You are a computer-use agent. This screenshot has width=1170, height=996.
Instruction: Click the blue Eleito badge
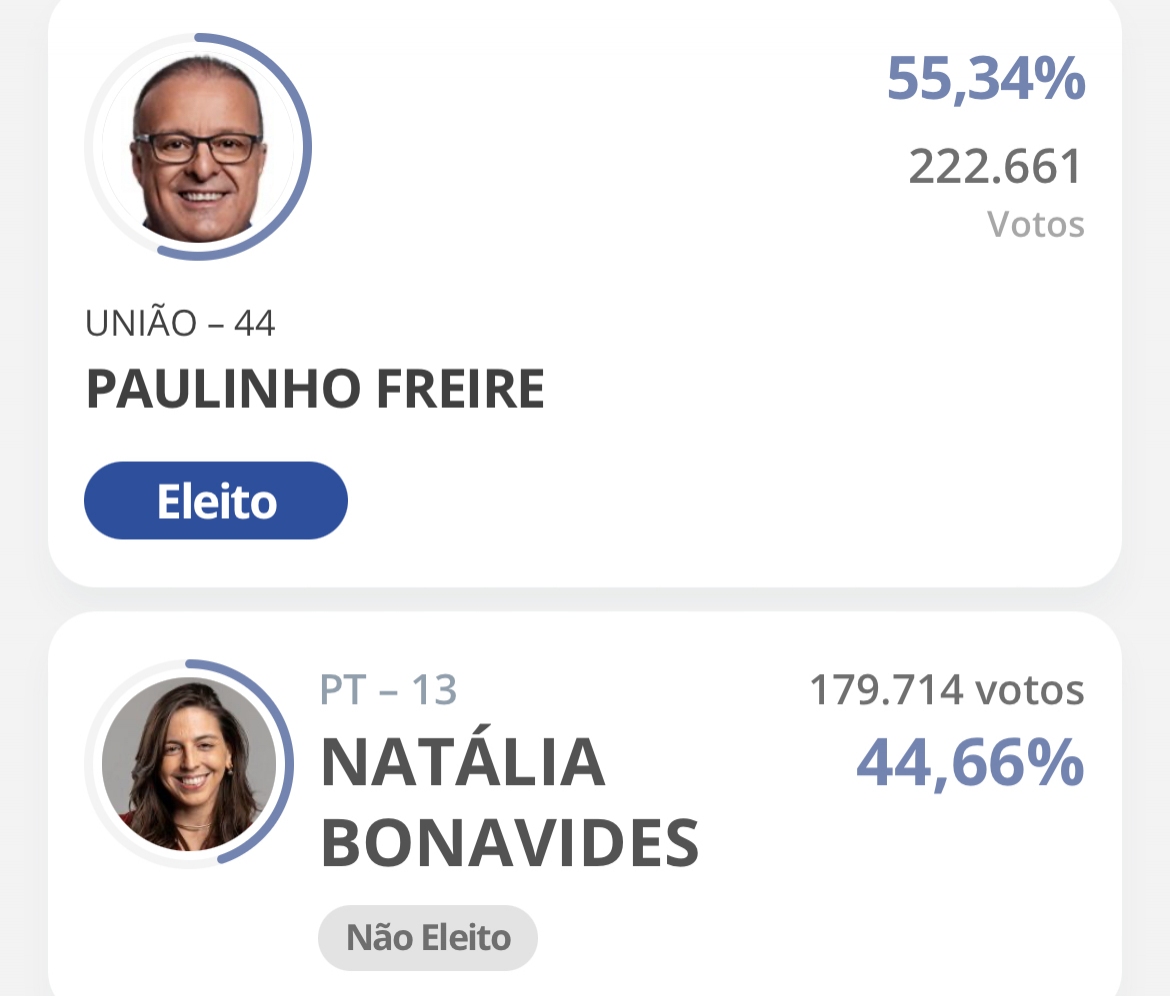pyautogui.click(x=216, y=501)
